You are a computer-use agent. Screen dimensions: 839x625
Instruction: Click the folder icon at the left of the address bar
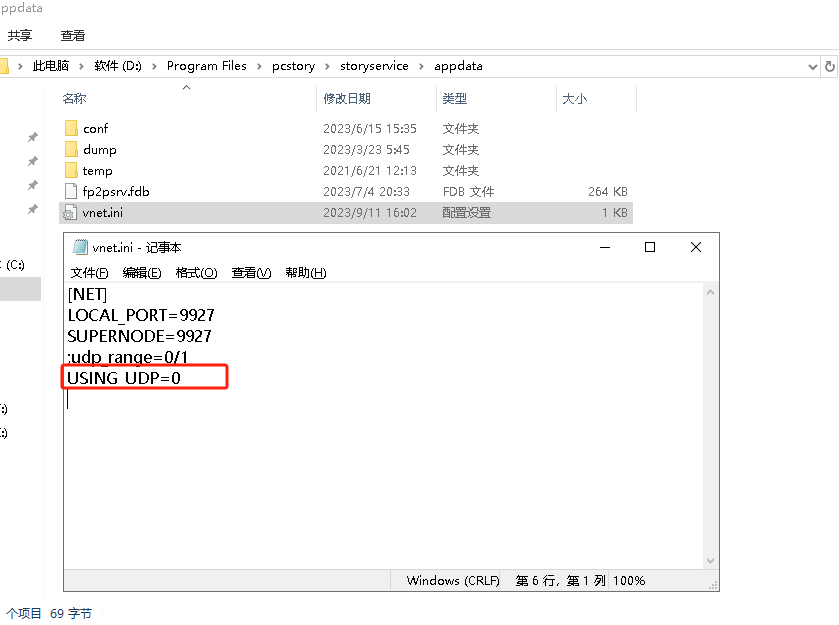[x=4, y=65]
